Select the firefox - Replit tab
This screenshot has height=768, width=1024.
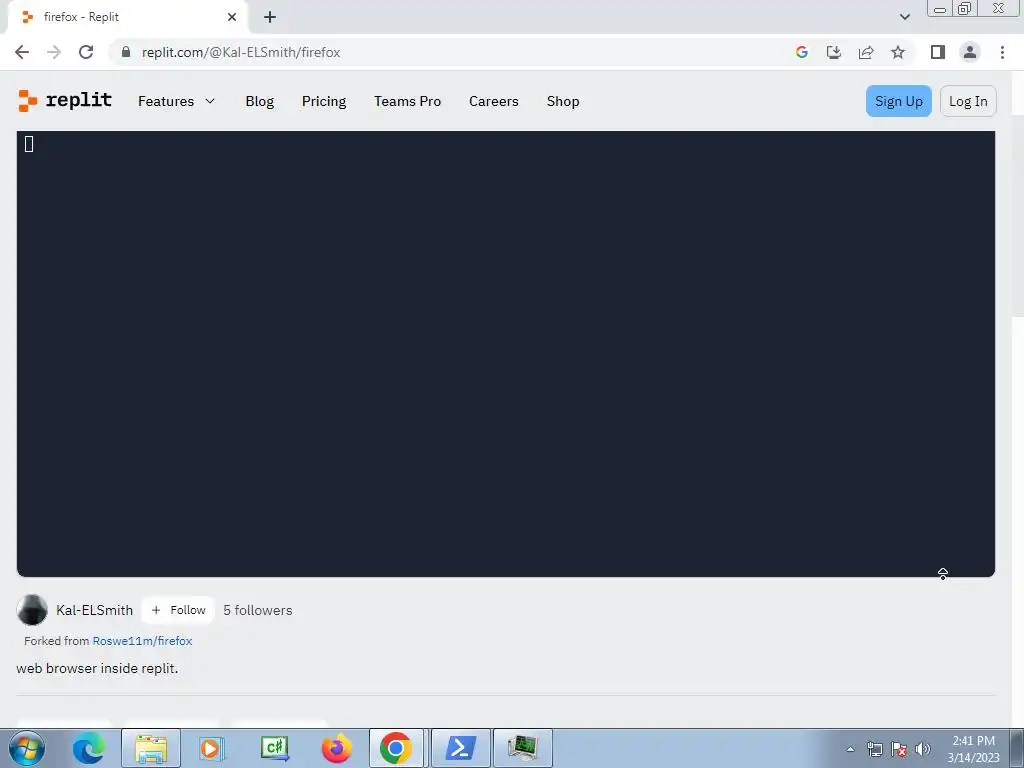pyautogui.click(x=127, y=17)
